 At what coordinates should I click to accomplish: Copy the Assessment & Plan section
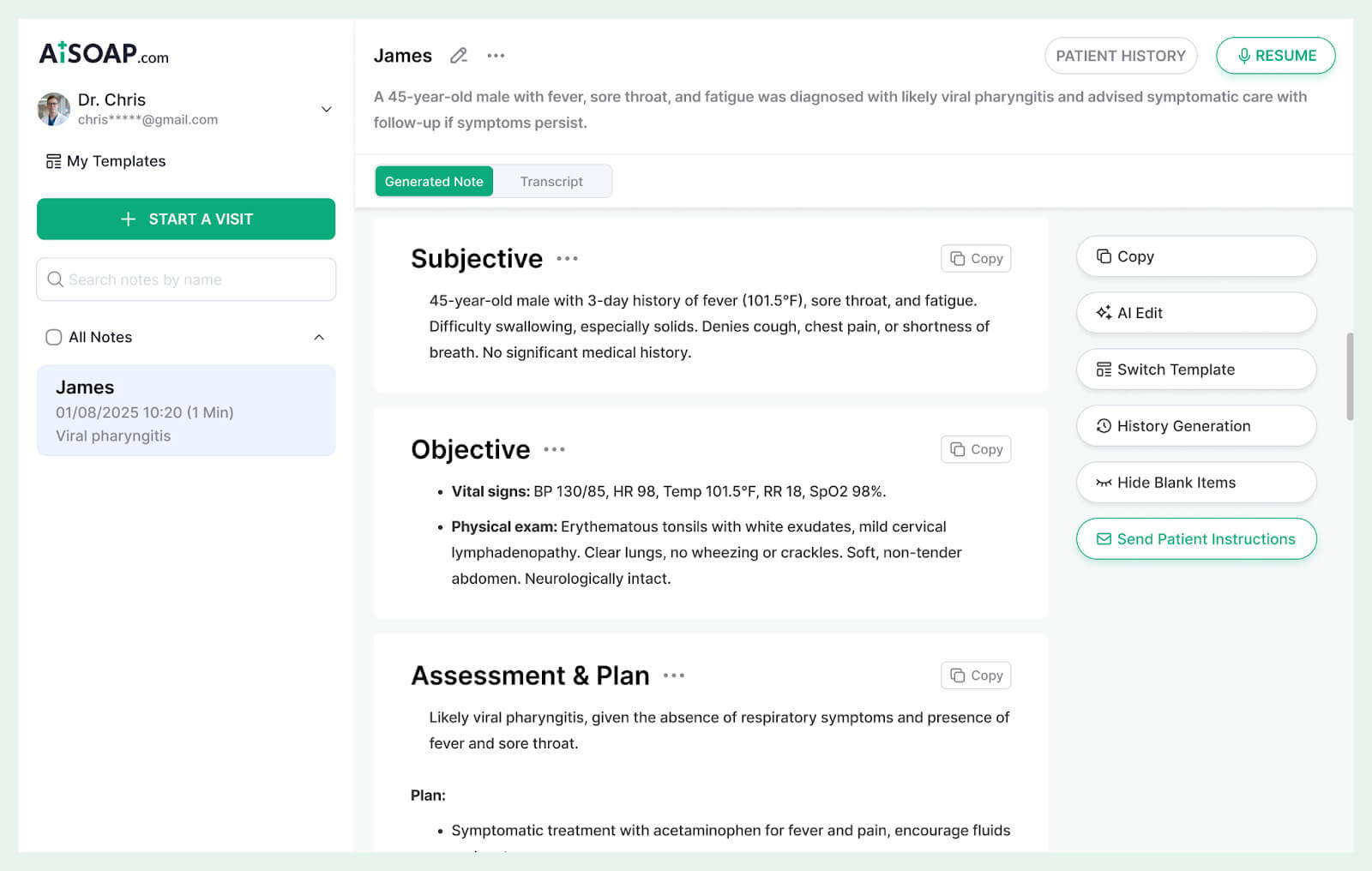click(x=975, y=675)
